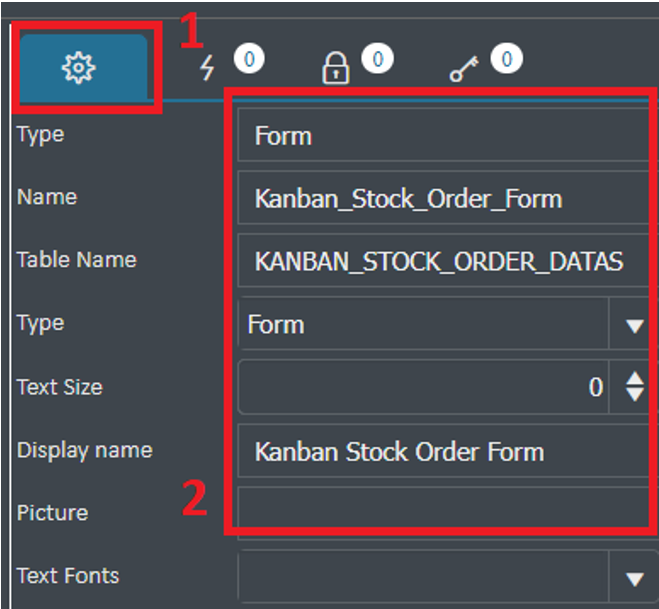Click the empty Picture field
Viewport: 659px width, 609px height.
444,513
